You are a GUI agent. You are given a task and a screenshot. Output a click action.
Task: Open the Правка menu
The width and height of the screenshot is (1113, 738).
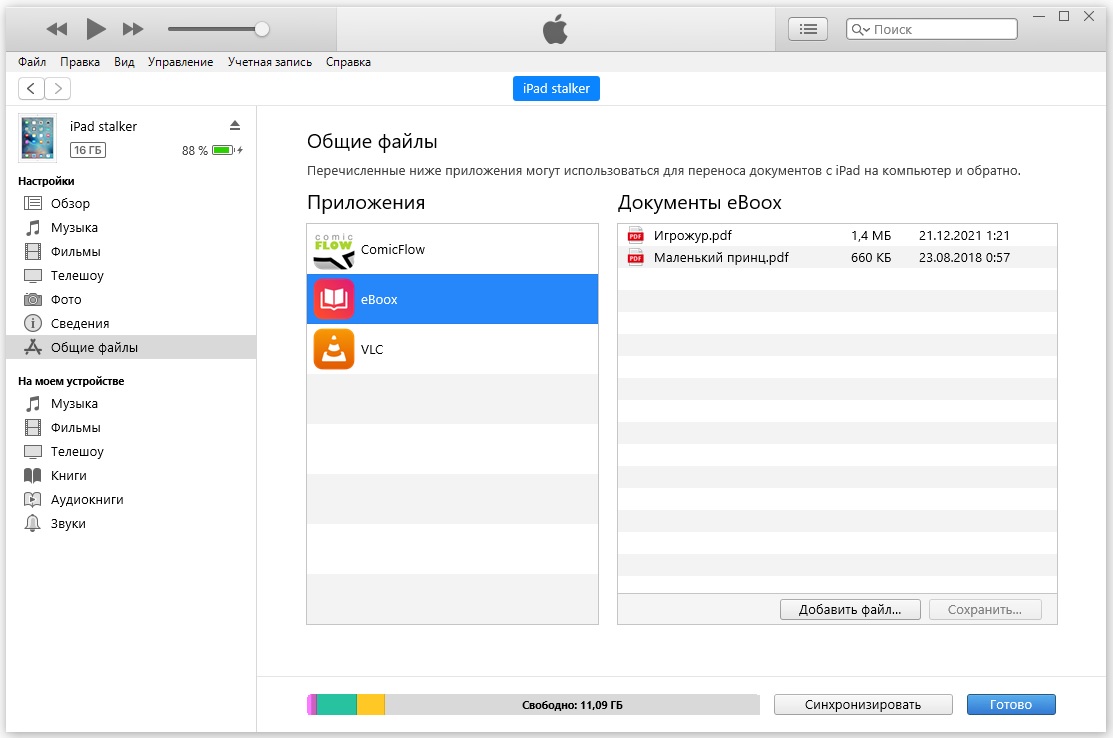80,62
